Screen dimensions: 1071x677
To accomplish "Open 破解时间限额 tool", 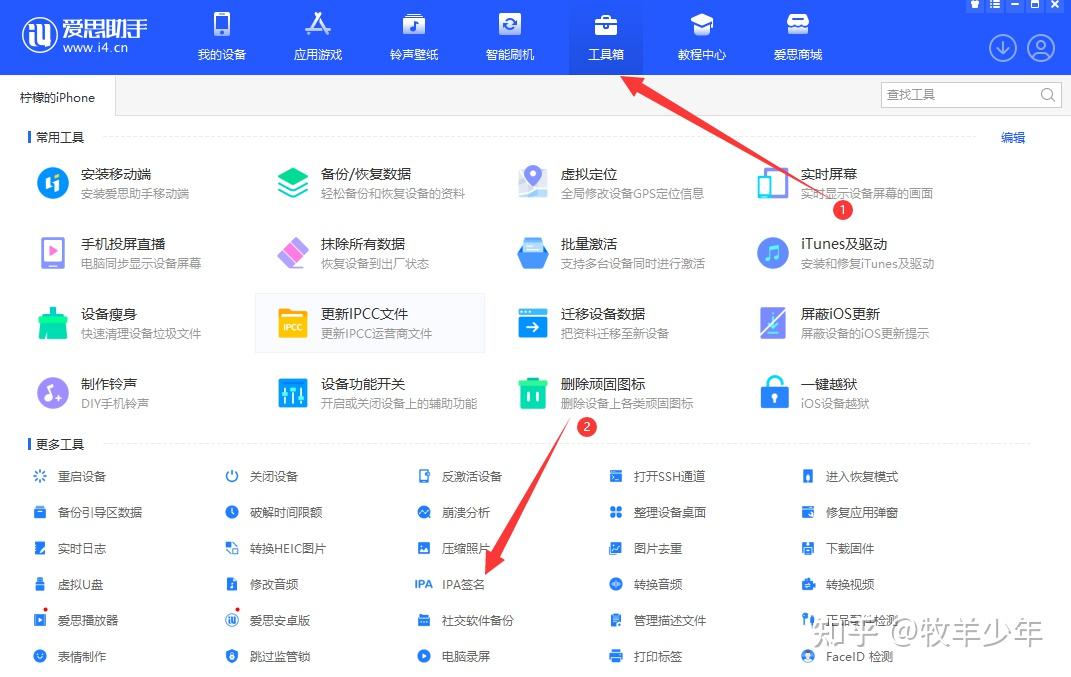I will point(274,513).
